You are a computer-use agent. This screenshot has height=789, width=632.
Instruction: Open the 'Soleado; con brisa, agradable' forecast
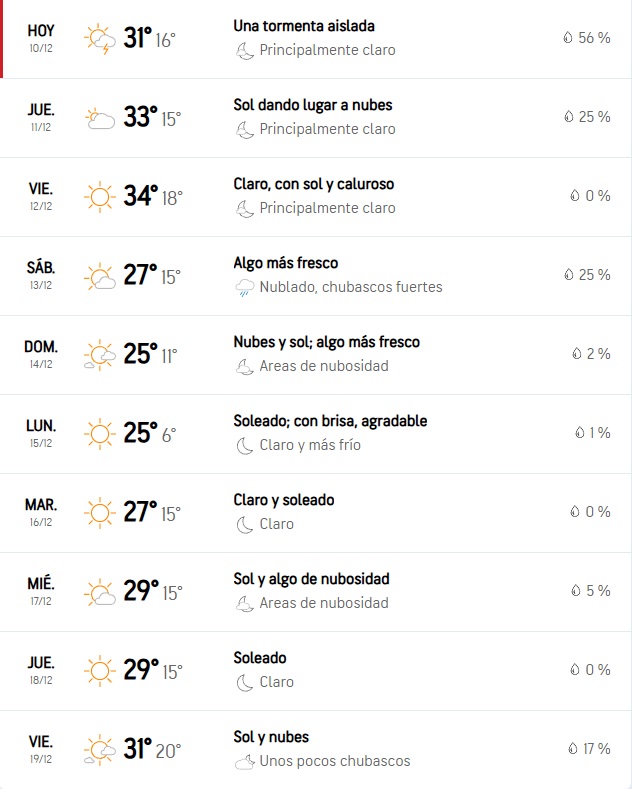(330, 421)
